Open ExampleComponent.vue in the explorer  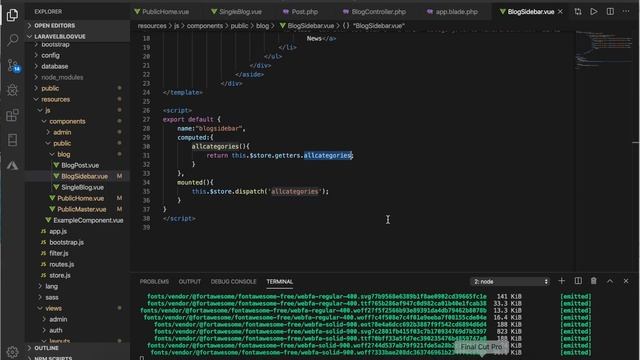[x=88, y=220]
